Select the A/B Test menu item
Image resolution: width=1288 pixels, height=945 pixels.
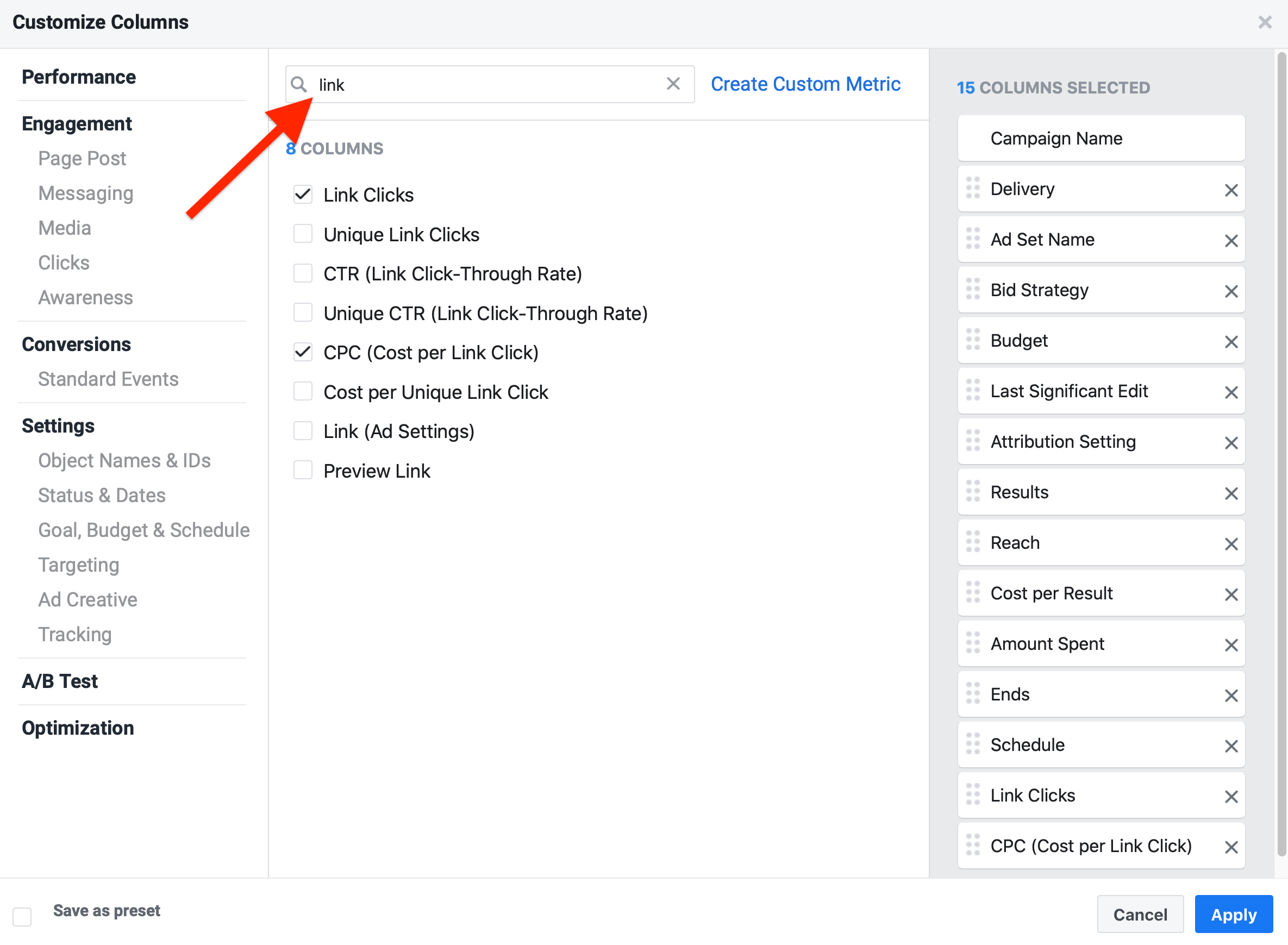coord(60,681)
